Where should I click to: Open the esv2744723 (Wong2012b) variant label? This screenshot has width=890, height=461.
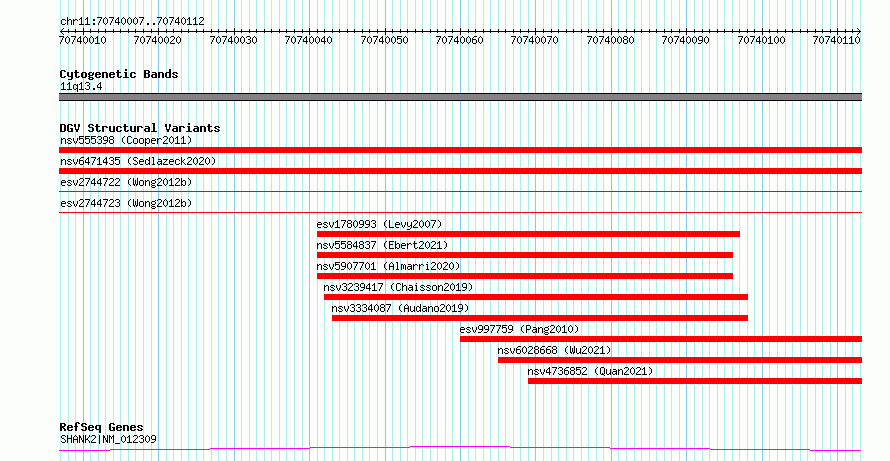(x=126, y=203)
